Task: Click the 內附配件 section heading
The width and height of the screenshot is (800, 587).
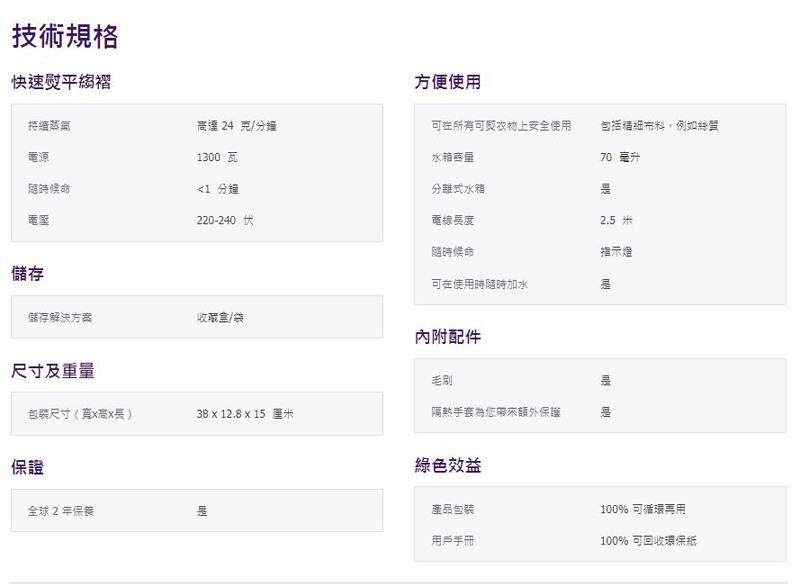Action: [447, 337]
